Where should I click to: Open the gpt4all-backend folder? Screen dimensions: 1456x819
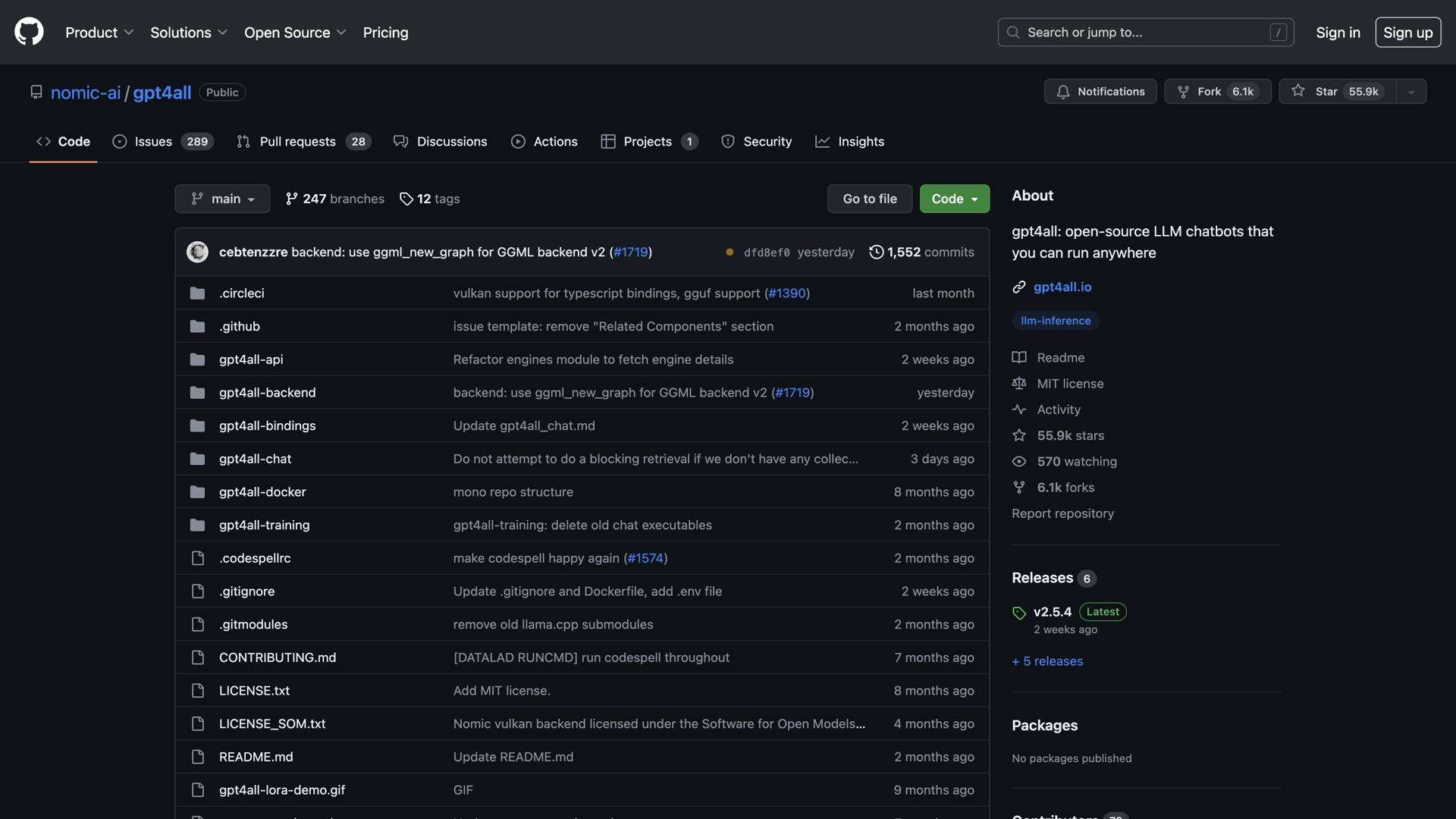[x=267, y=393]
